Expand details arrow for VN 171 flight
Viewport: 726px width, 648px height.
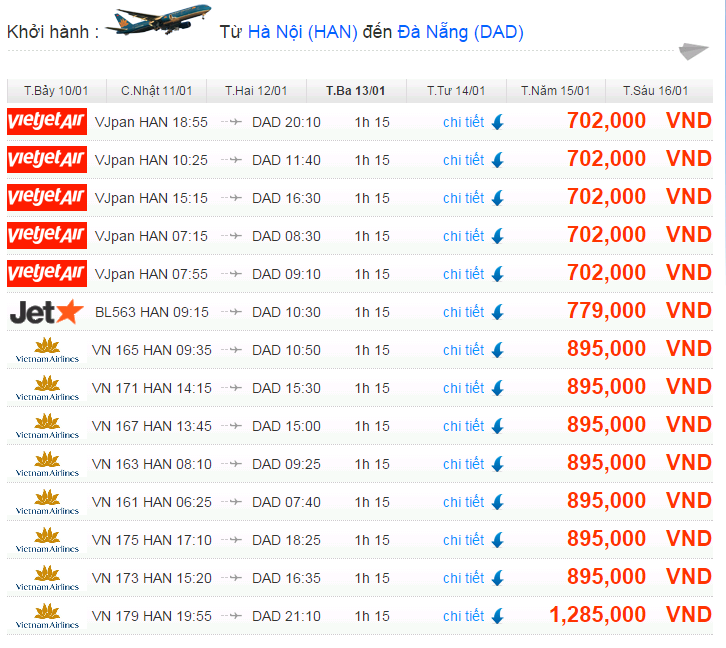click(x=497, y=388)
